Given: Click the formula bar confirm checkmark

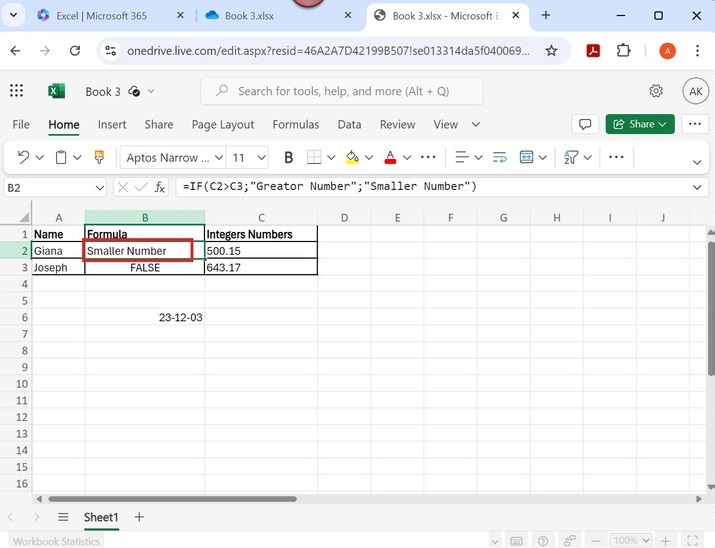Looking at the screenshot, I should point(141,187).
